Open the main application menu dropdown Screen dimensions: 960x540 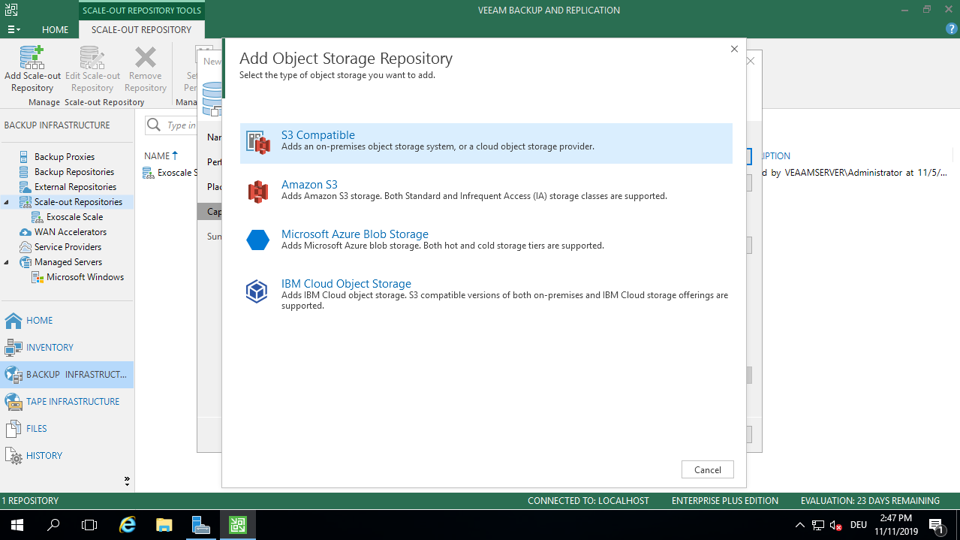(14, 30)
